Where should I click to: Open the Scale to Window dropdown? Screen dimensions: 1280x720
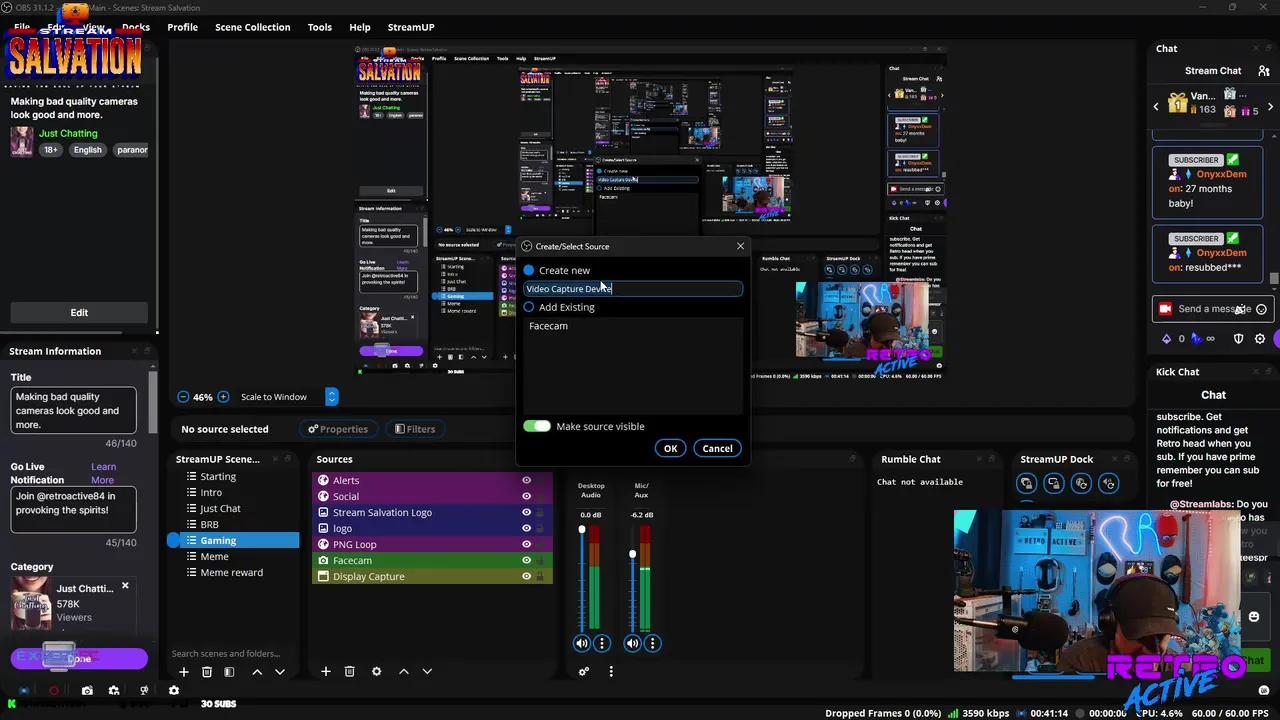click(289, 397)
